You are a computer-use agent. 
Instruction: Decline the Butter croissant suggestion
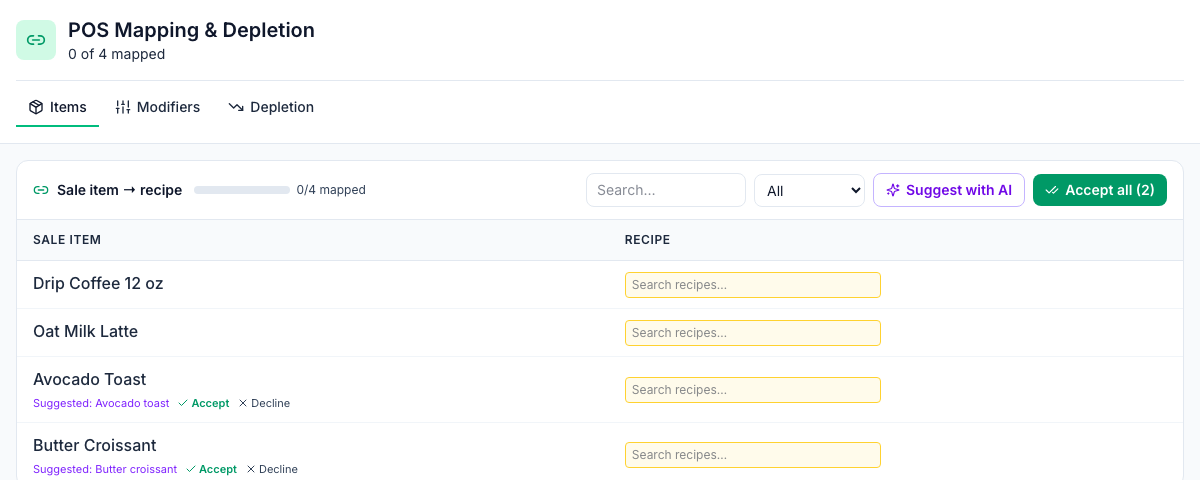point(272,470)
